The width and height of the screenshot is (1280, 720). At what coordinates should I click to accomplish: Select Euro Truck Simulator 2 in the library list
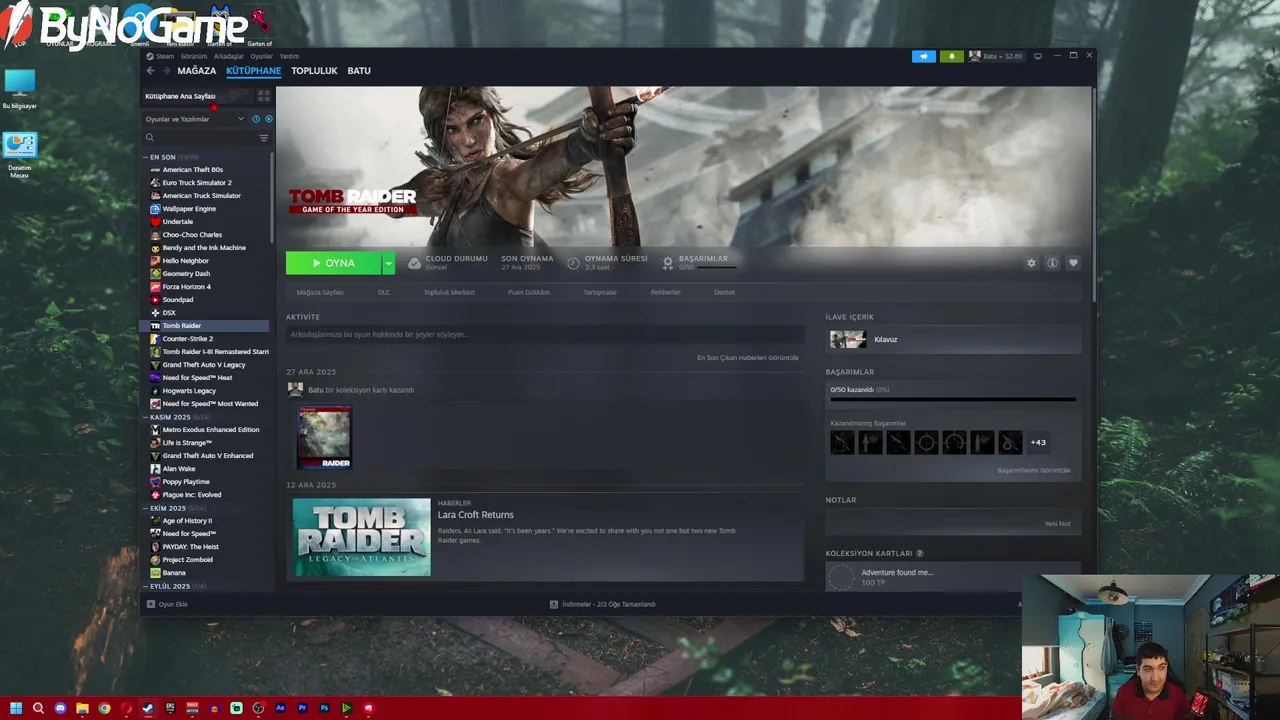[197, 183]
